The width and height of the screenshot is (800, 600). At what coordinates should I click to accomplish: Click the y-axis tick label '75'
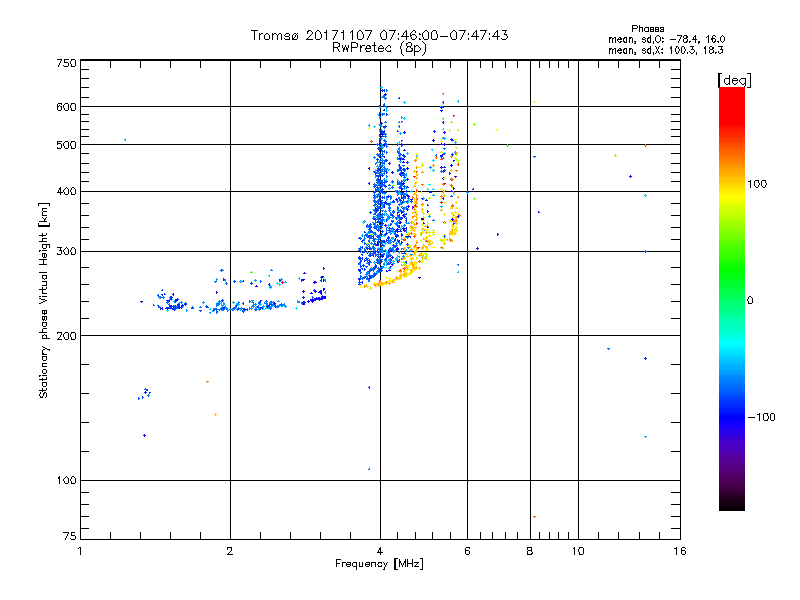[x=70, y=536]
